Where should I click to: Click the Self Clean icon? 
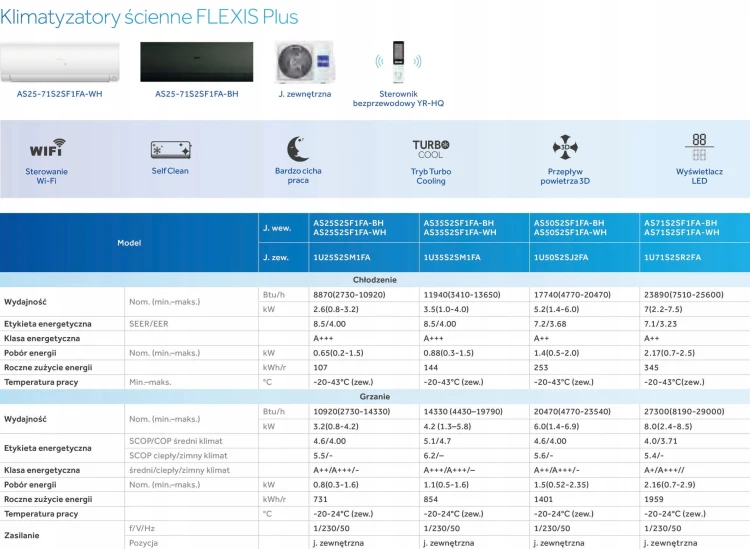171,150
